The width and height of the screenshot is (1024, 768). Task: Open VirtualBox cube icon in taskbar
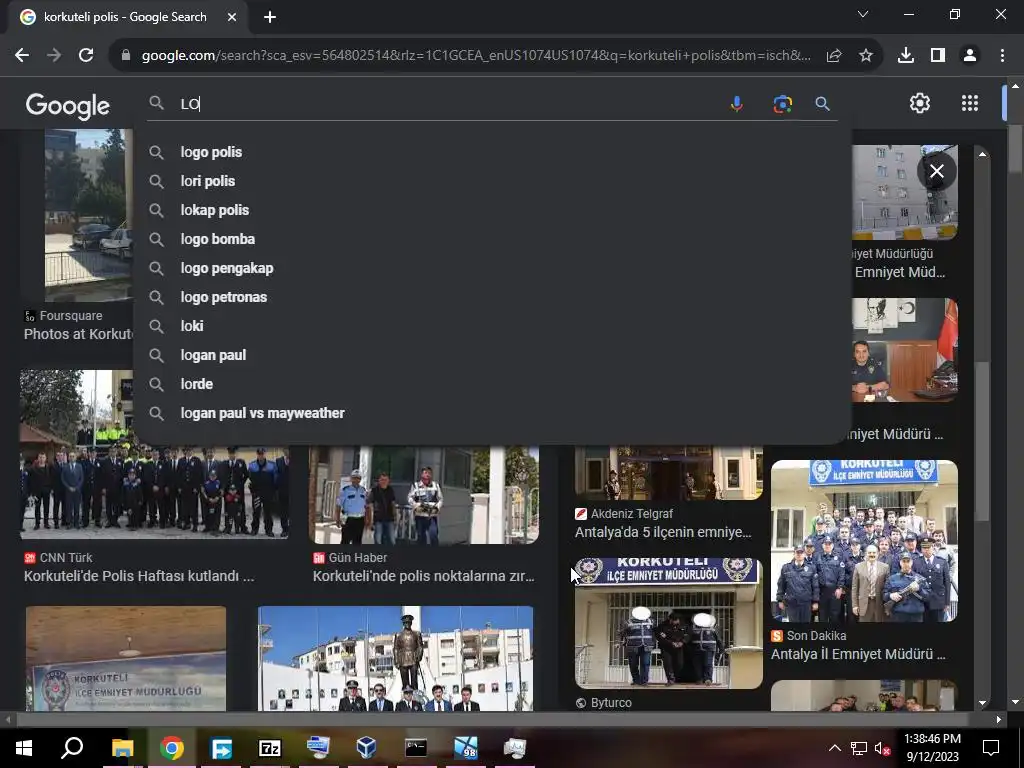coord(366,747)
